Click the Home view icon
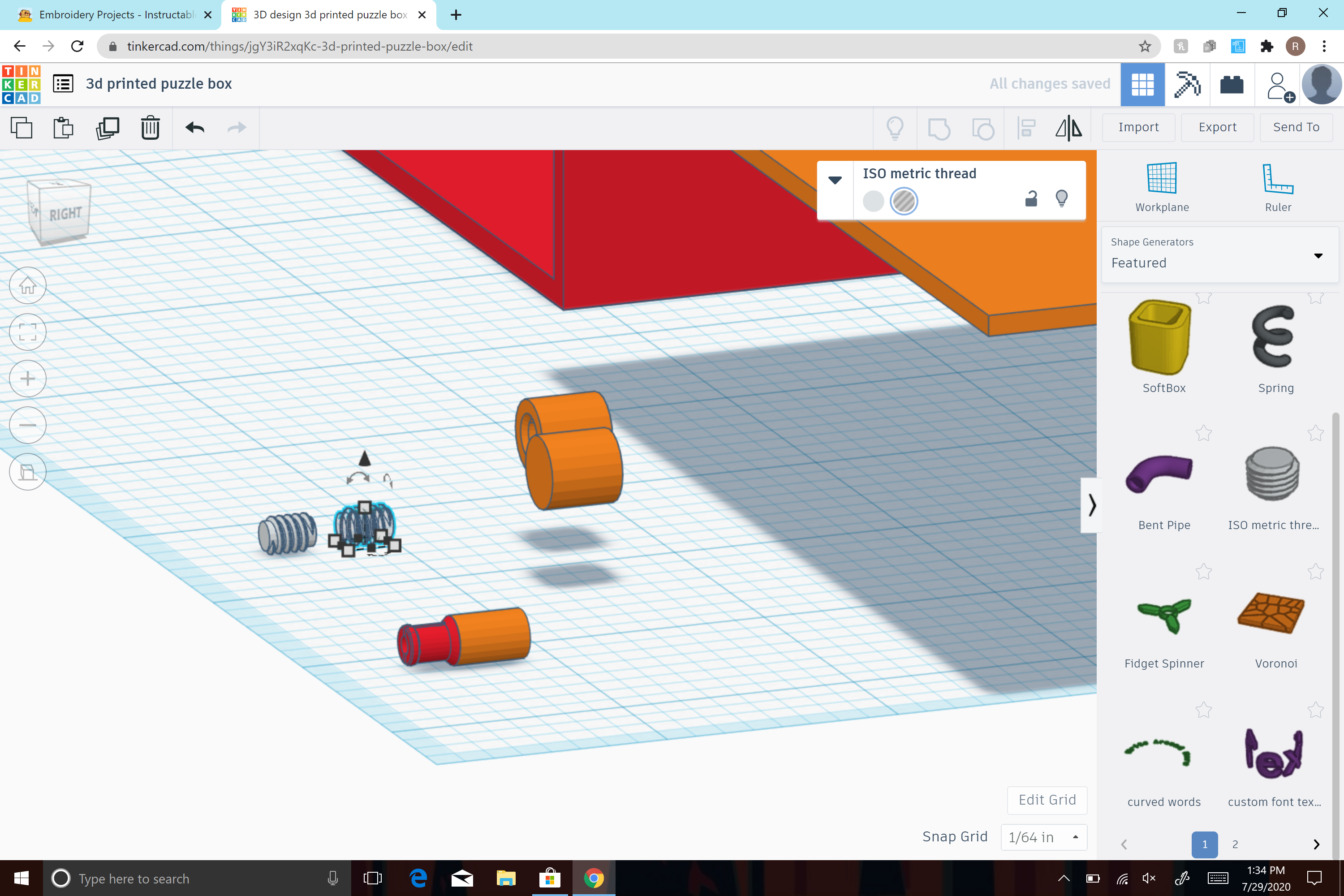The height and width of the screenshot is (896, 1344). [x=27, y=285]
